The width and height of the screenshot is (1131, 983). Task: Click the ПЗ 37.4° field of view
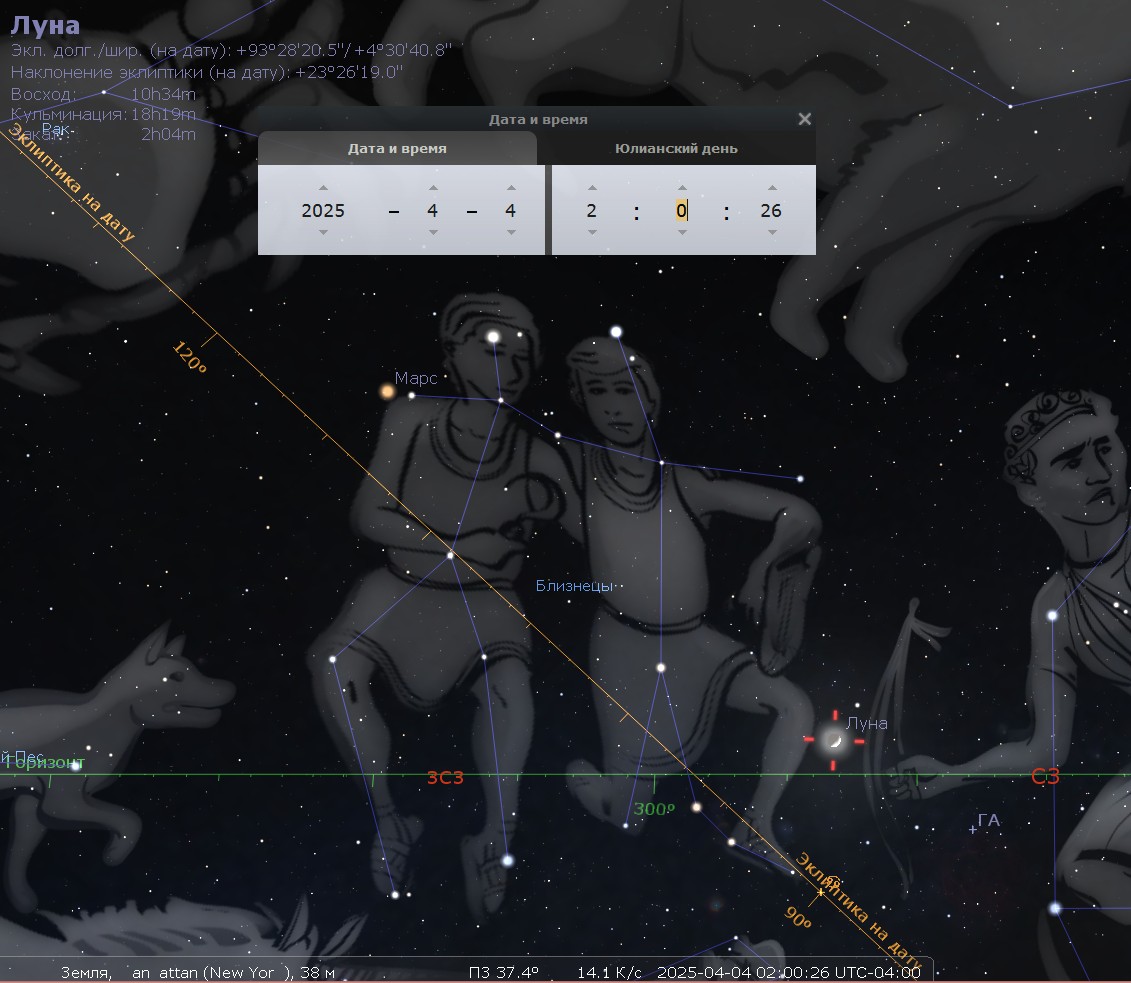503,972
